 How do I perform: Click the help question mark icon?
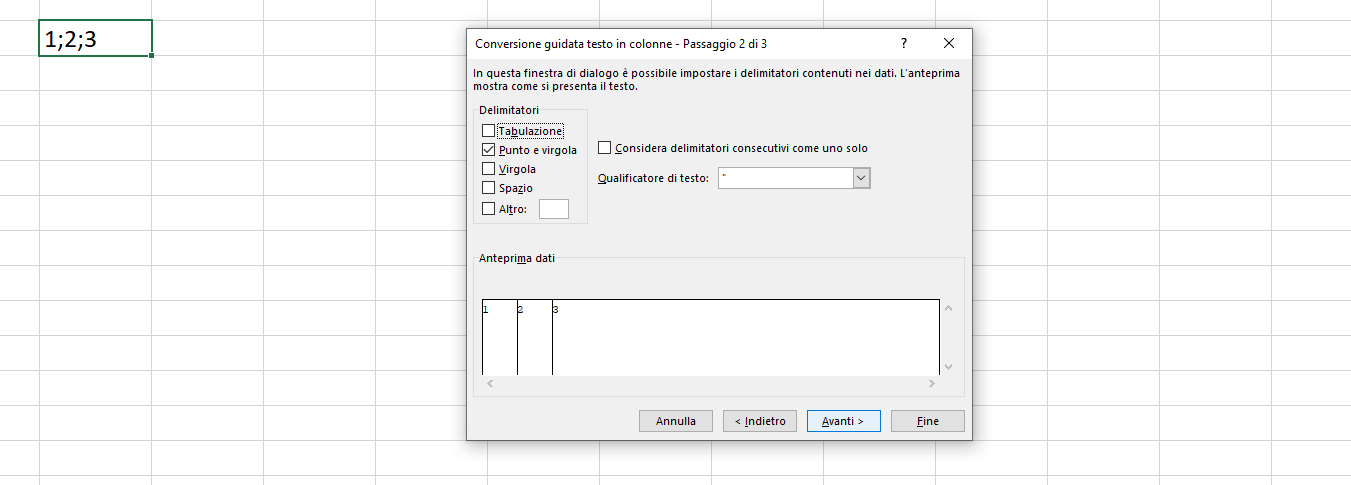(x=904, y=43)
